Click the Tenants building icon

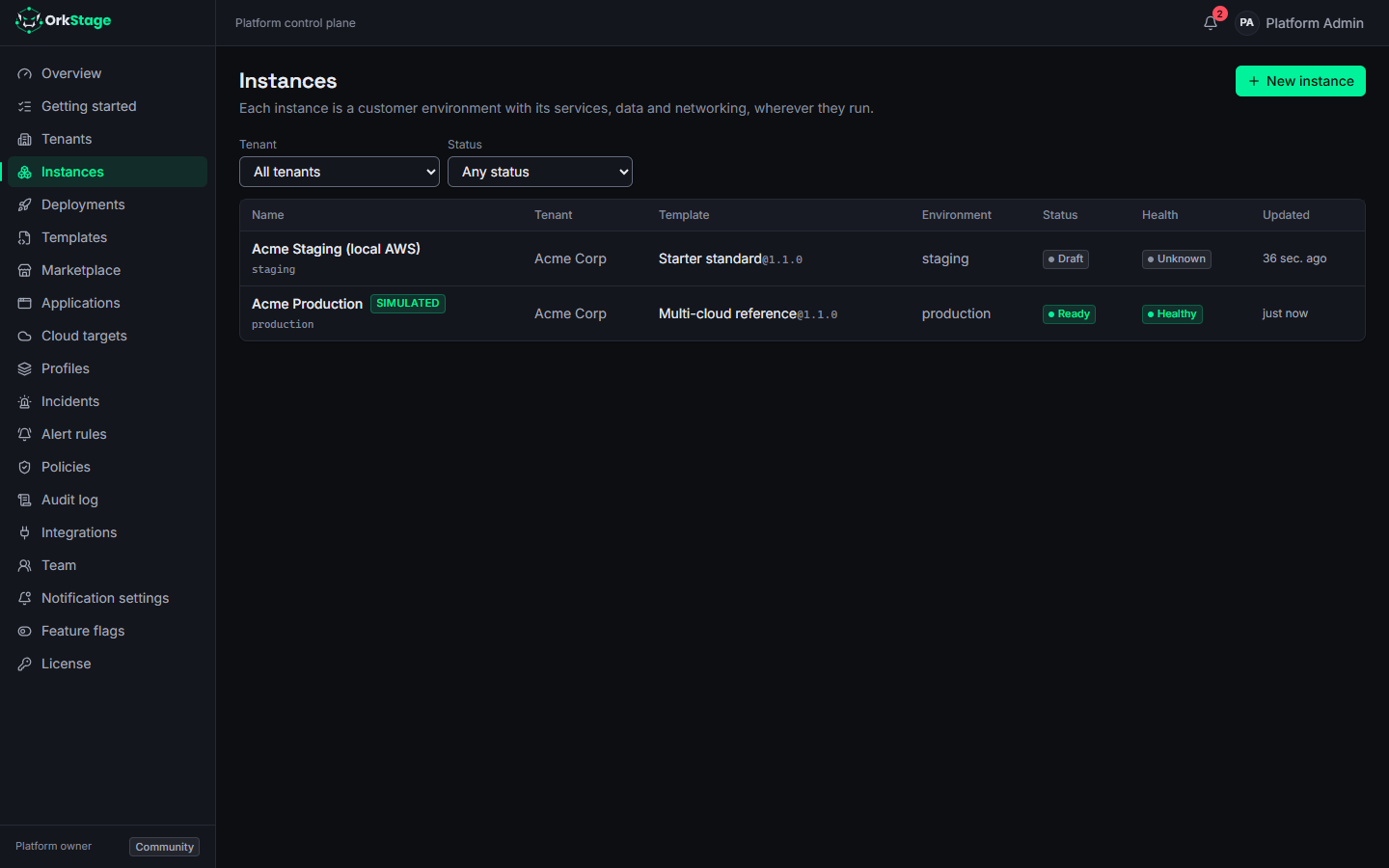click(25, 139)
